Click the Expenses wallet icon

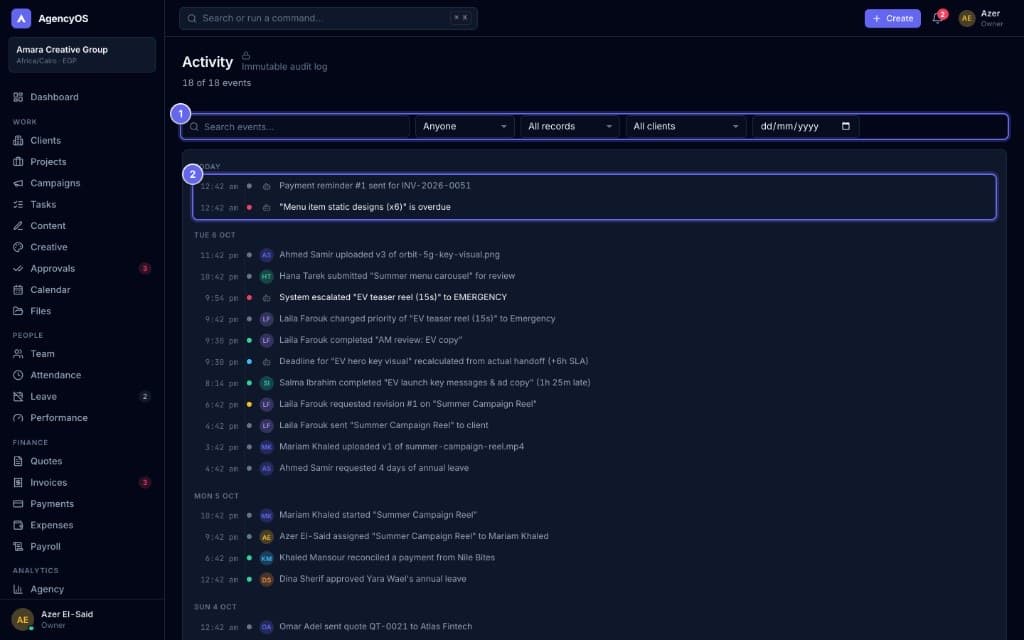click(18, 525)
